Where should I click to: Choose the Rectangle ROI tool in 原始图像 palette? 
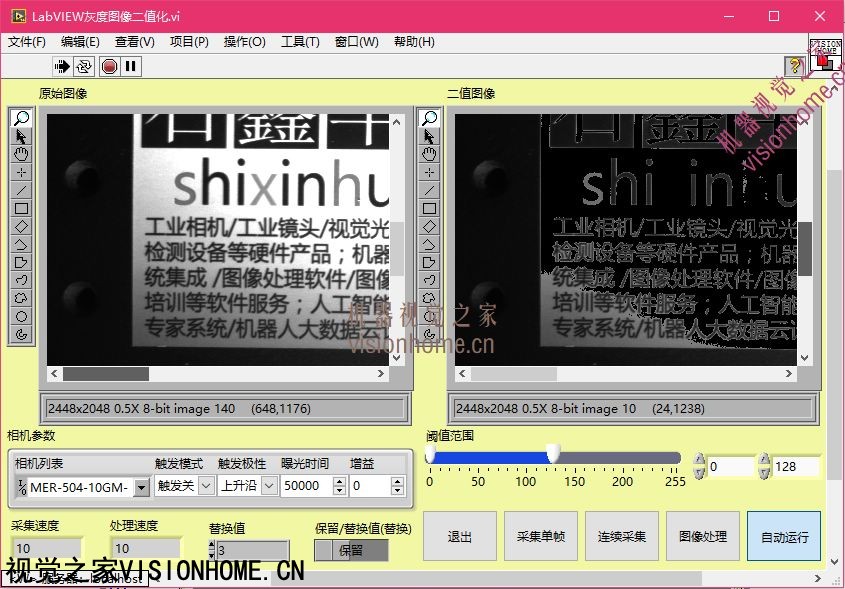21,208
